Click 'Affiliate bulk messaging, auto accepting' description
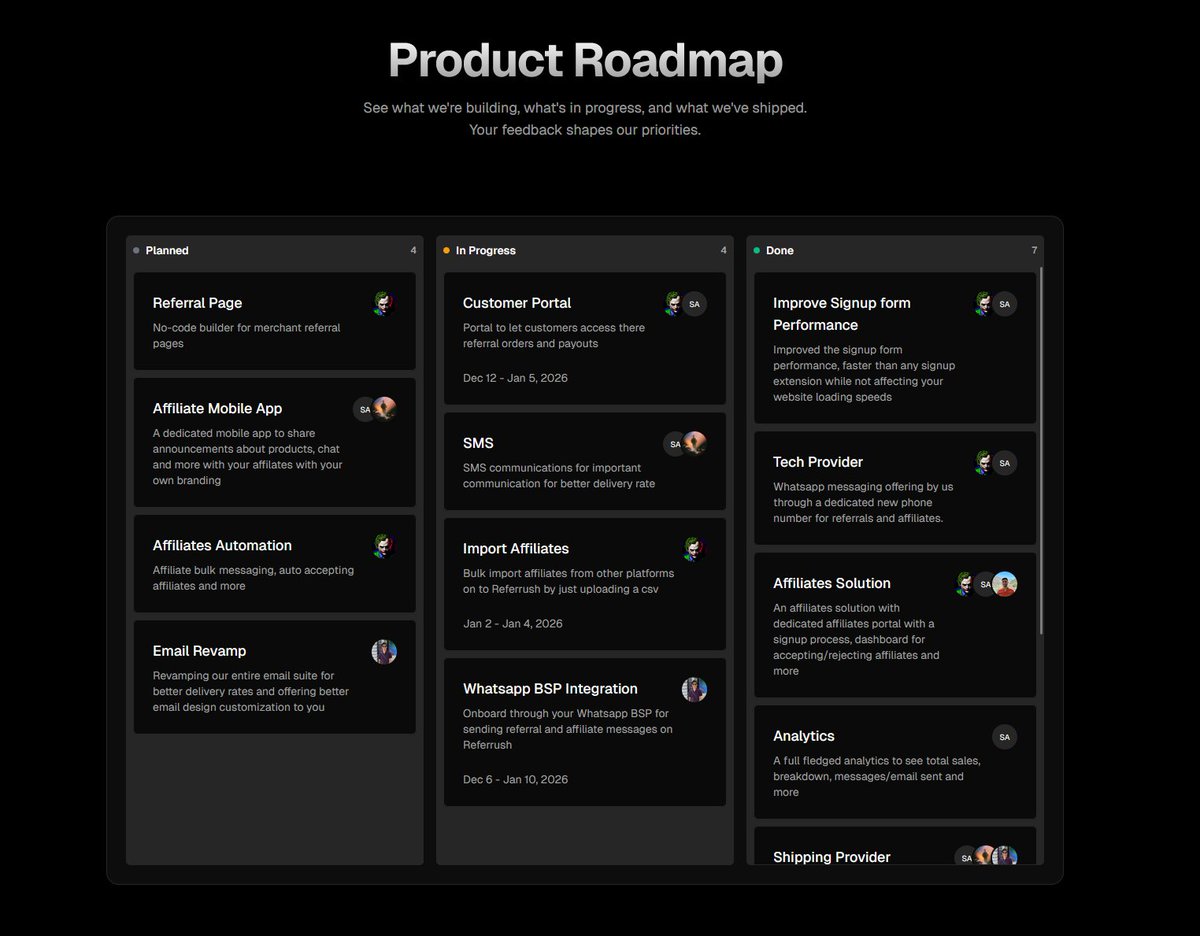 pyautogui.click(x=253, y=578)
